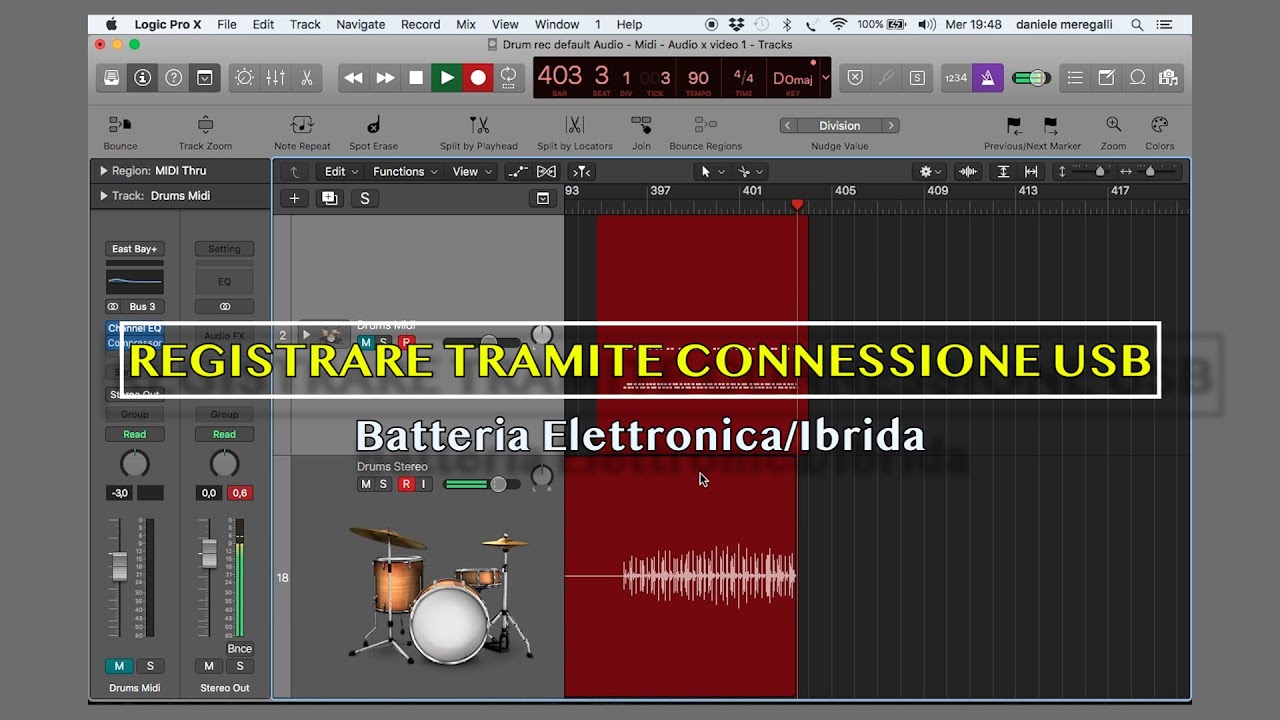Click the Bounce Regions icon
The height and width of the screenshot is (720, 1280).
coord(706,125)
